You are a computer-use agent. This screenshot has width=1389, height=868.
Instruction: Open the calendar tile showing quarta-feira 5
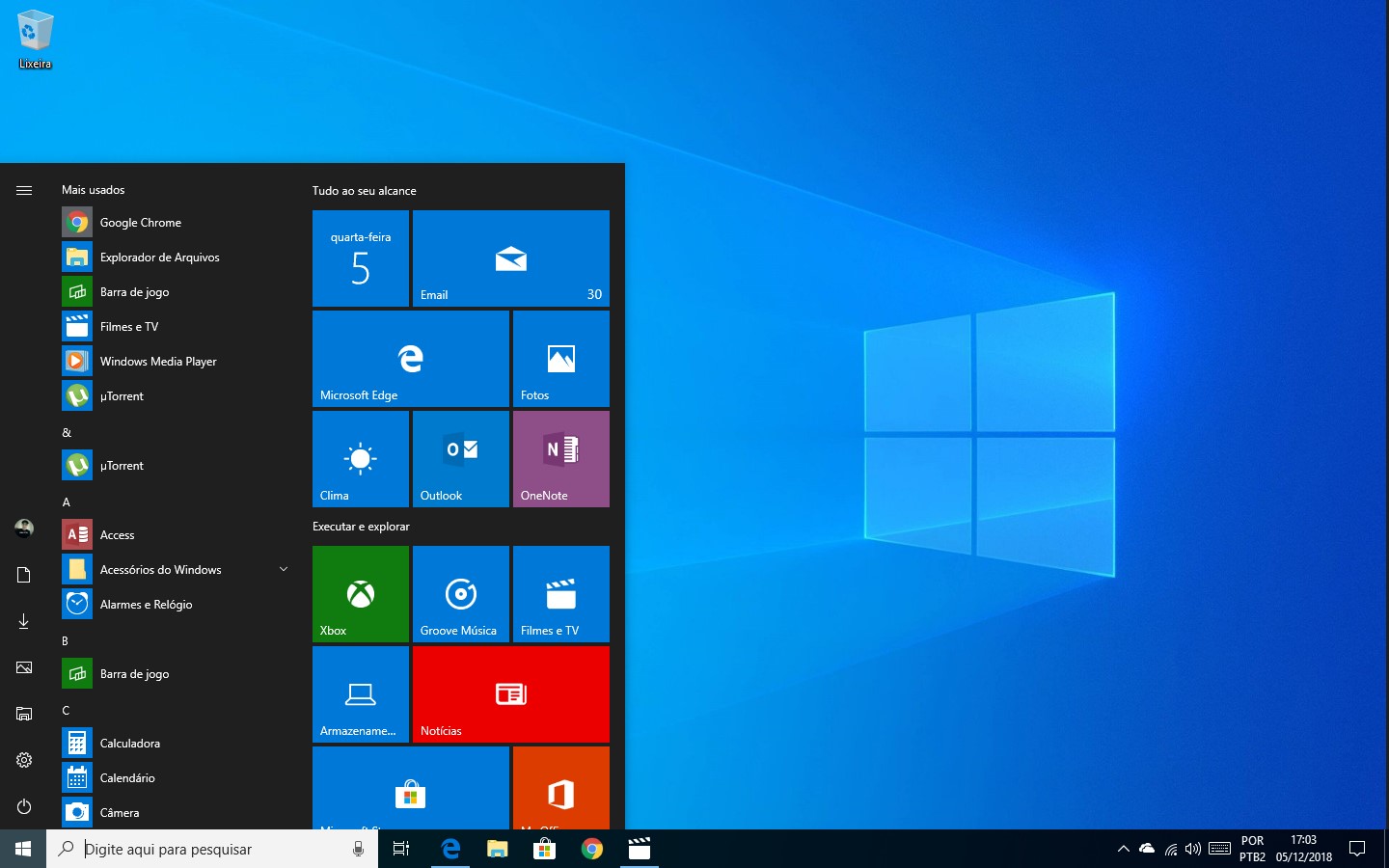click(361, 258)
